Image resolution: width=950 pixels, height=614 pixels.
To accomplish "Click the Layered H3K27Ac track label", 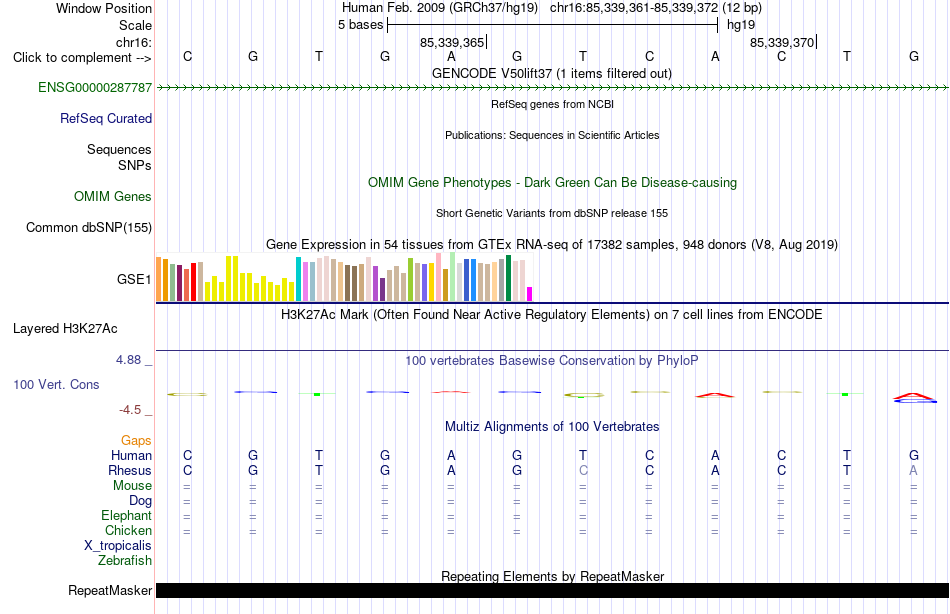I will coord(65,329).
